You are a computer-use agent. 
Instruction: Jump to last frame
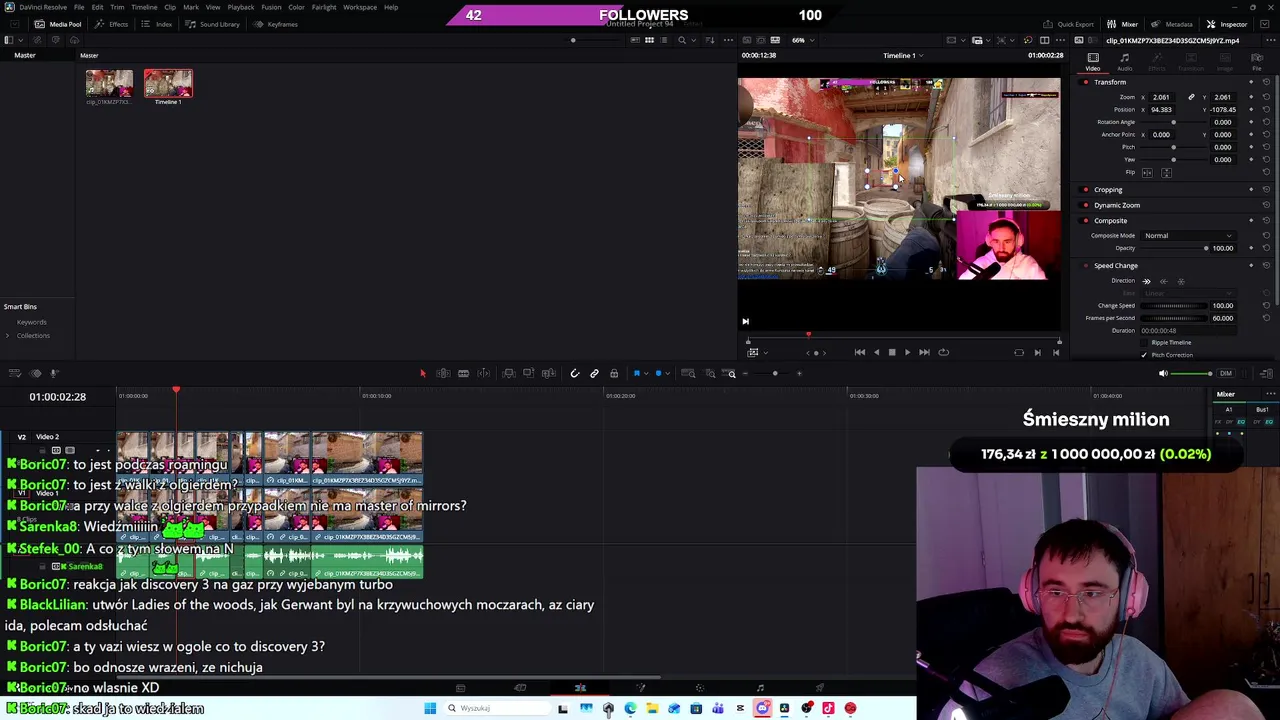(924, 352)
